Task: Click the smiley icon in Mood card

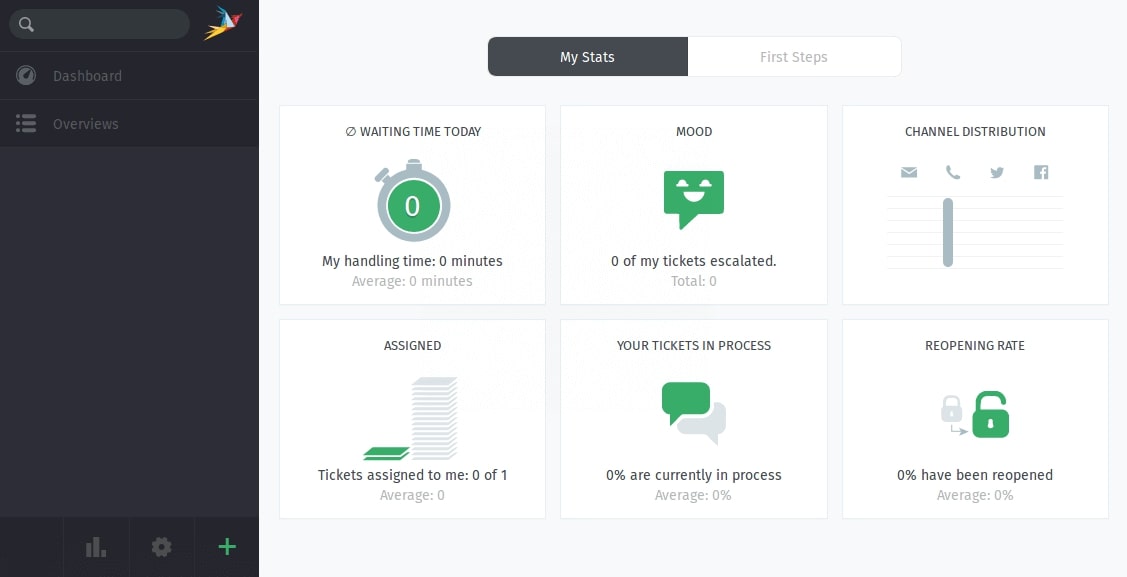Action: (693, 197)
